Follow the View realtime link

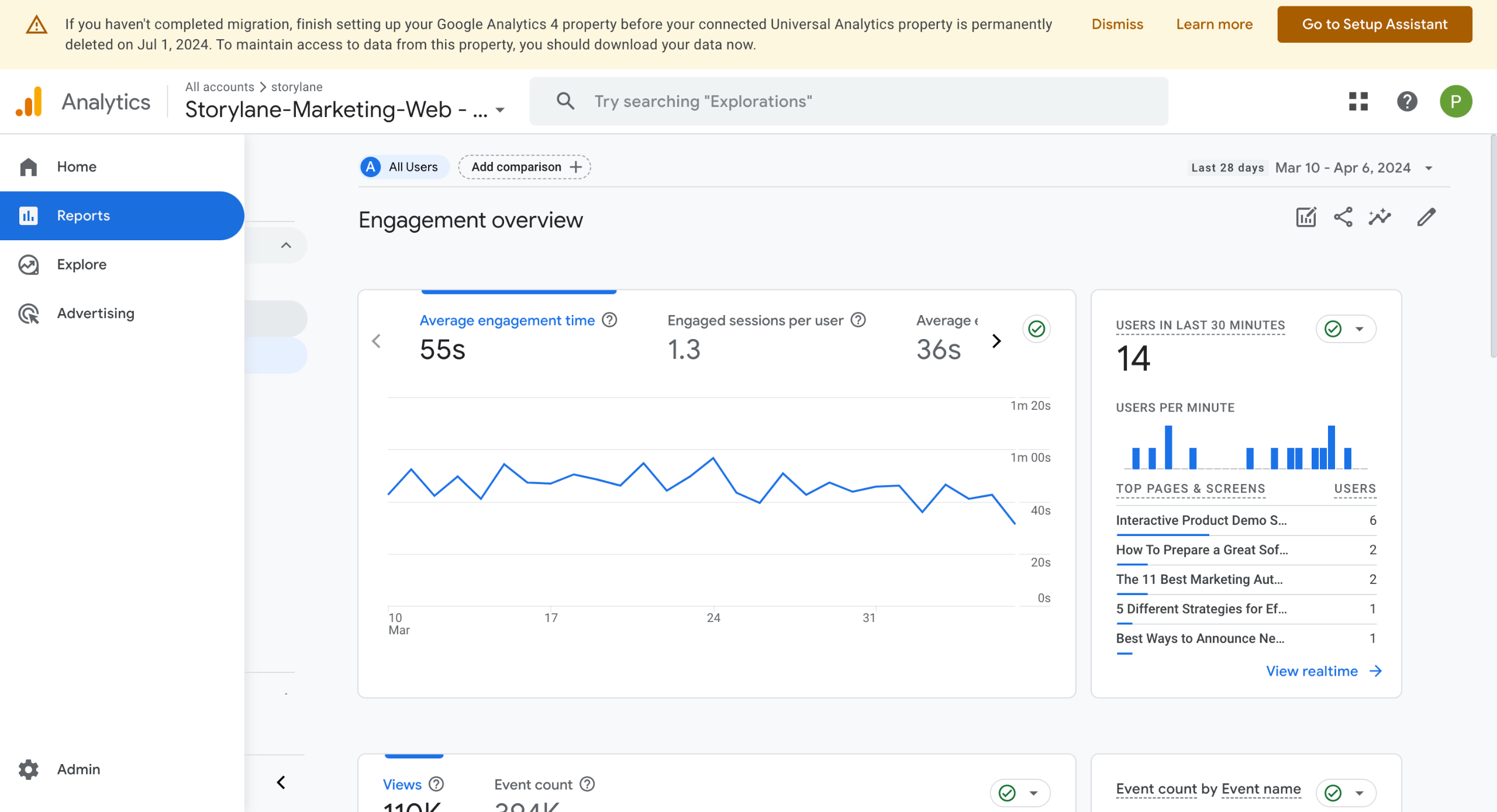point(1323,671)
